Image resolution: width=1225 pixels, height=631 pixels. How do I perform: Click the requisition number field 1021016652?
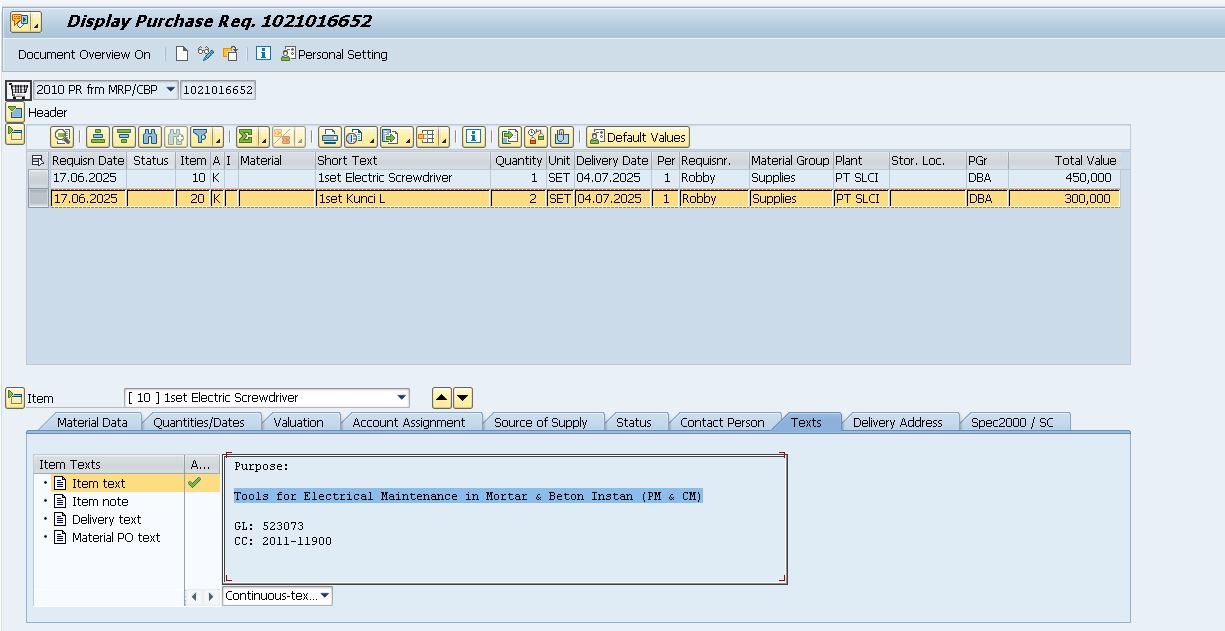[218, 90]
